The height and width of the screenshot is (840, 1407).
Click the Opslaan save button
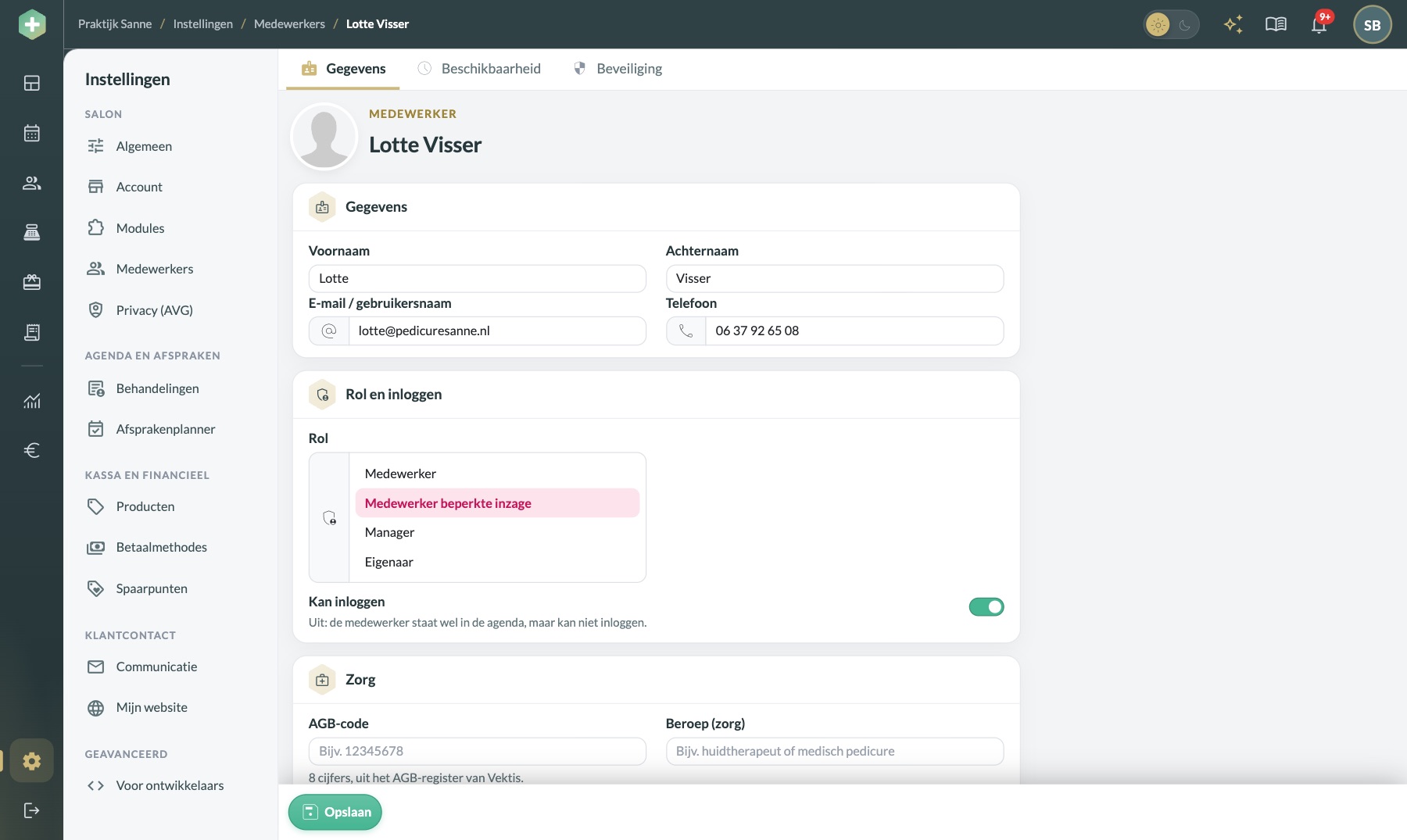coord(335,812)
